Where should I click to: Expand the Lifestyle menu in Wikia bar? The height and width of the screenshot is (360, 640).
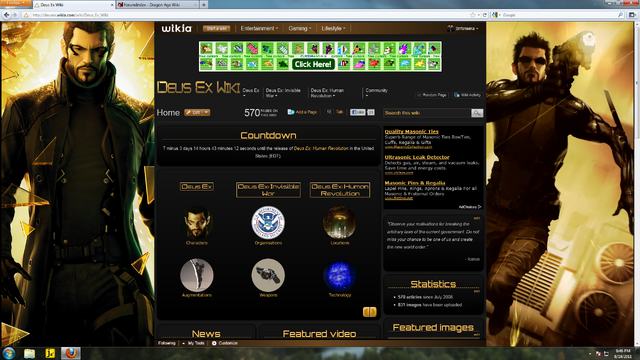(x=333, y=29)
